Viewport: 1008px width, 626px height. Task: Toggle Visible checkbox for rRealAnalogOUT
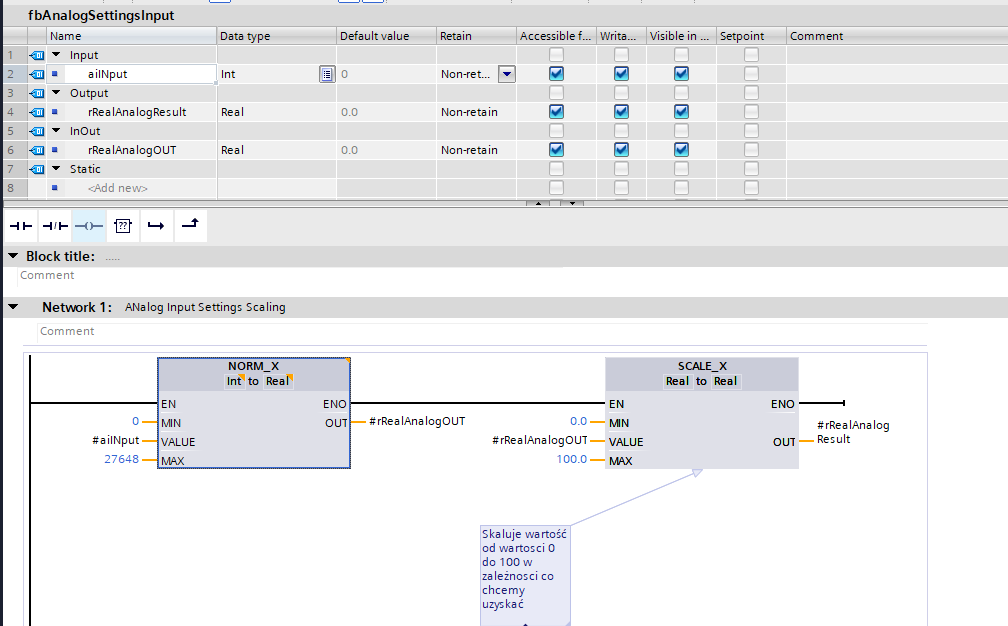click(x=681, y=150)
